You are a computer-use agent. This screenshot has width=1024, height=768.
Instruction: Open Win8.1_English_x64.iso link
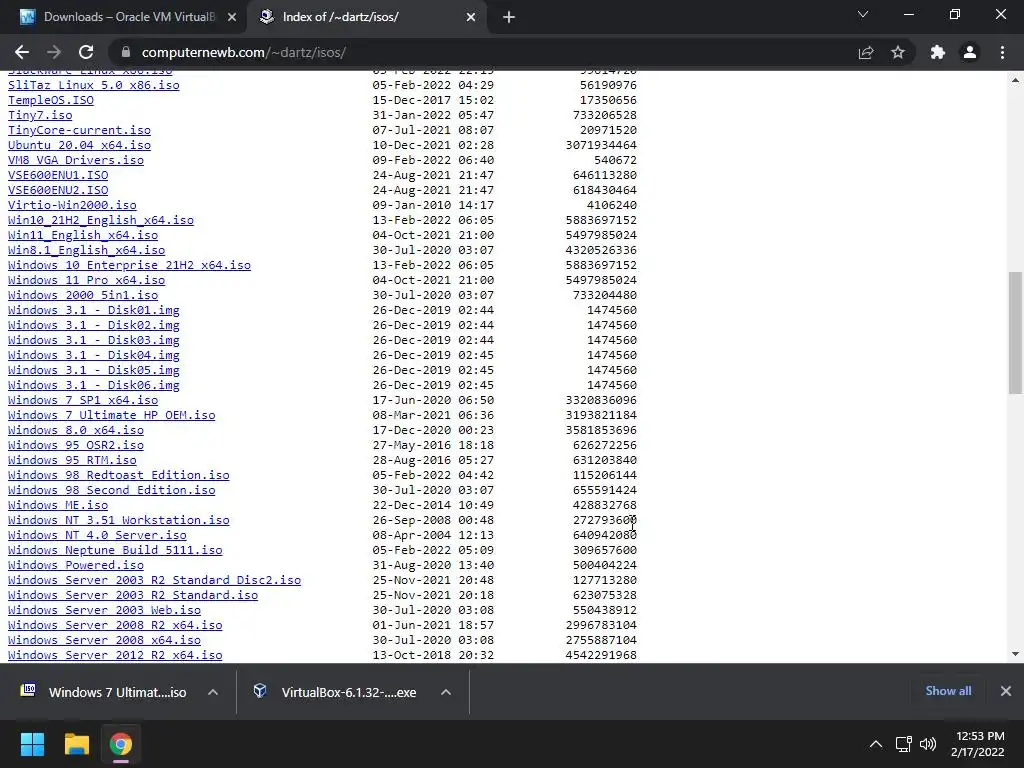86,250
